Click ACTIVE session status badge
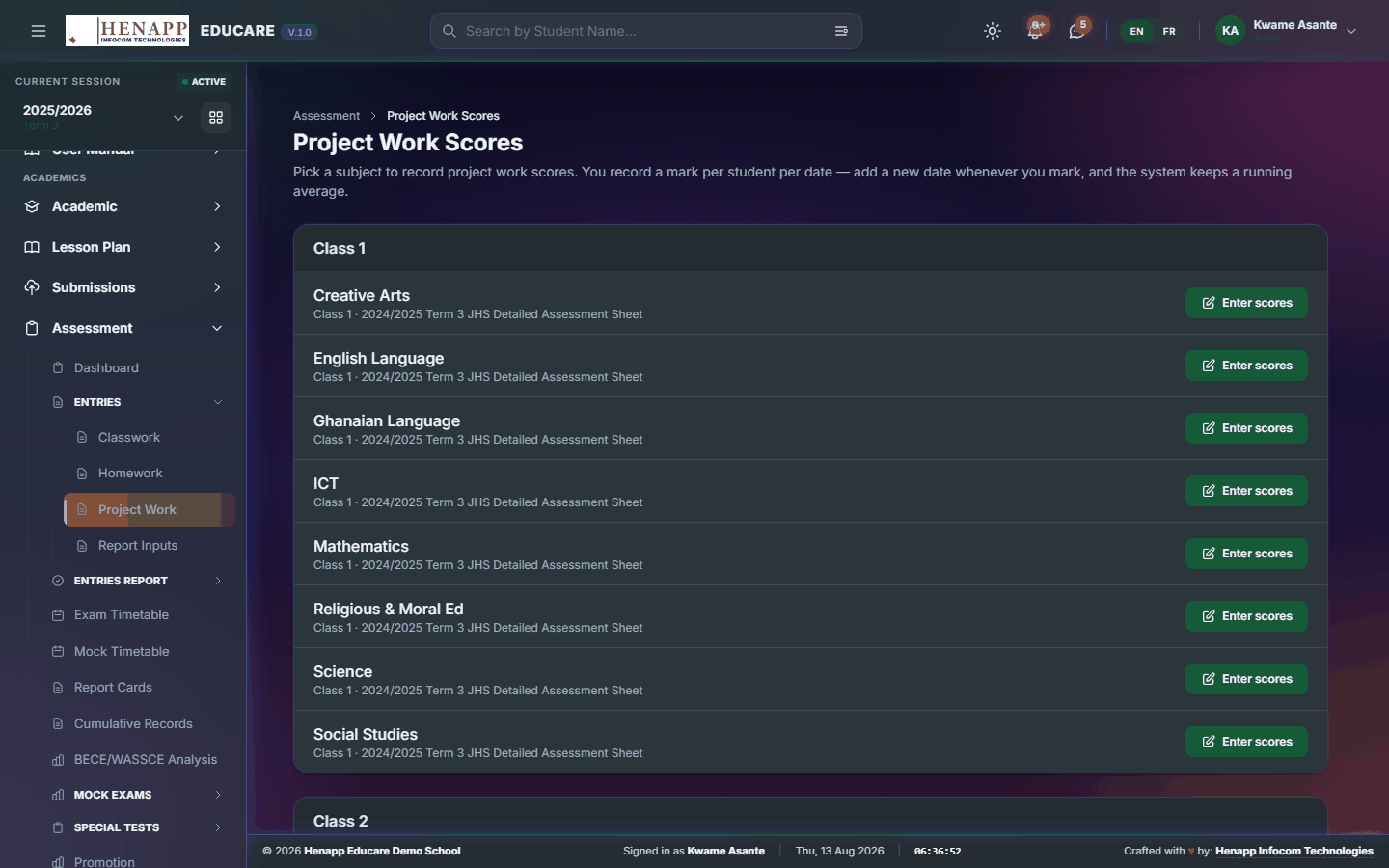 coord(204,82)
